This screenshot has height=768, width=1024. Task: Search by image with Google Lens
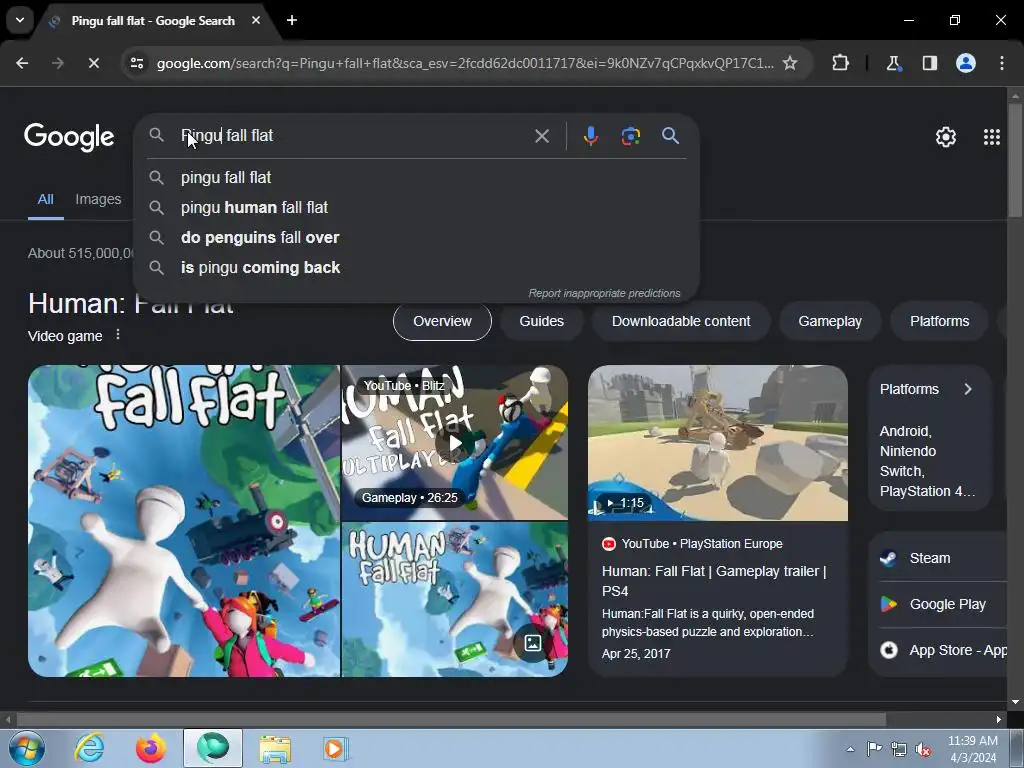(x=630, y=136)
